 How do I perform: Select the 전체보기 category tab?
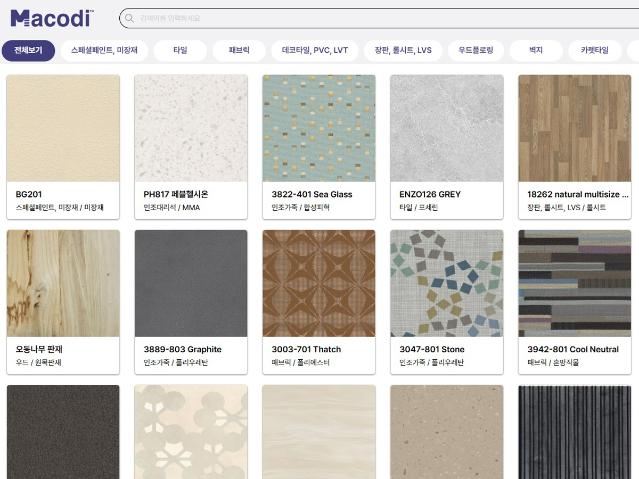[x=28, y=50]
